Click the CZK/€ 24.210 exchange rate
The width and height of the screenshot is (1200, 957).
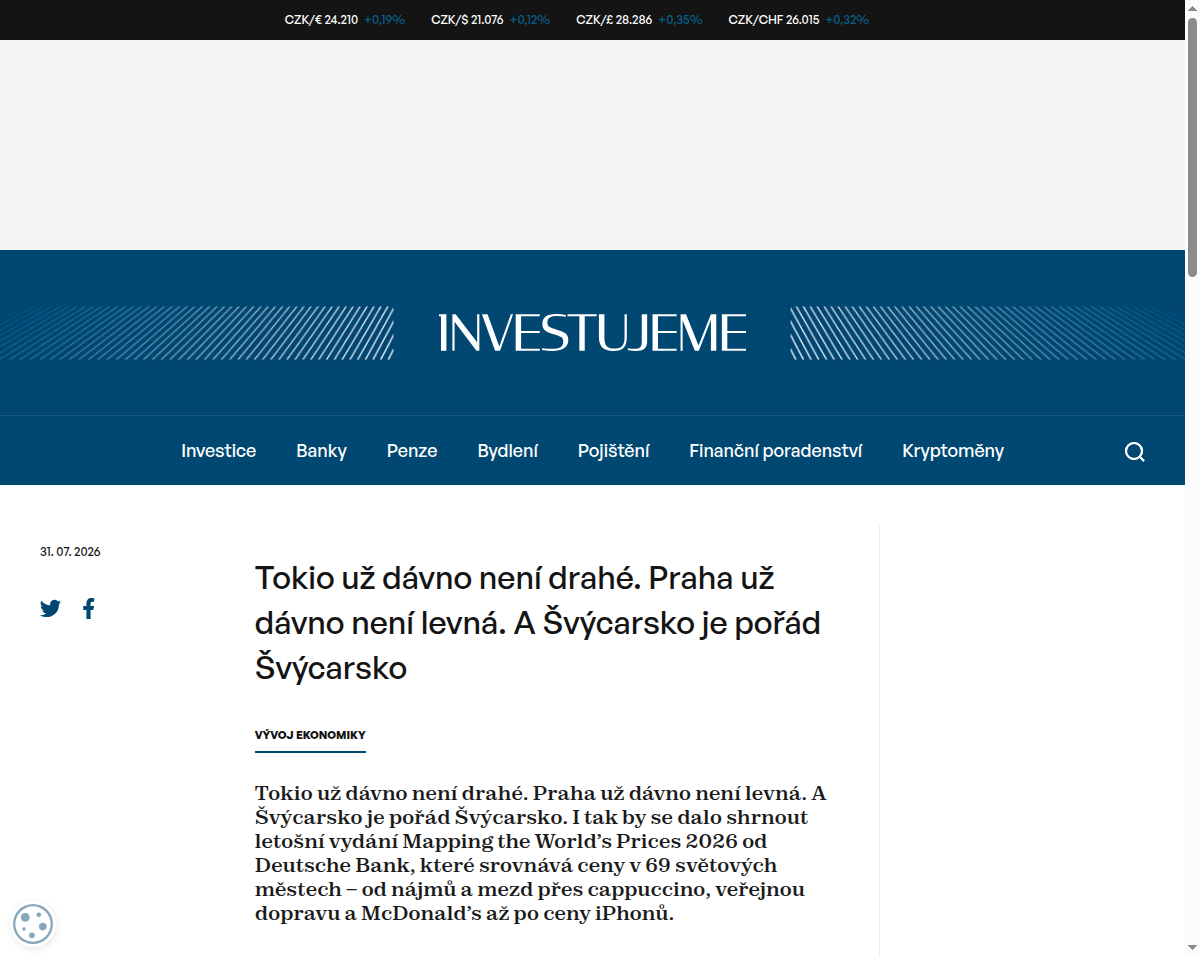point(321,19)
